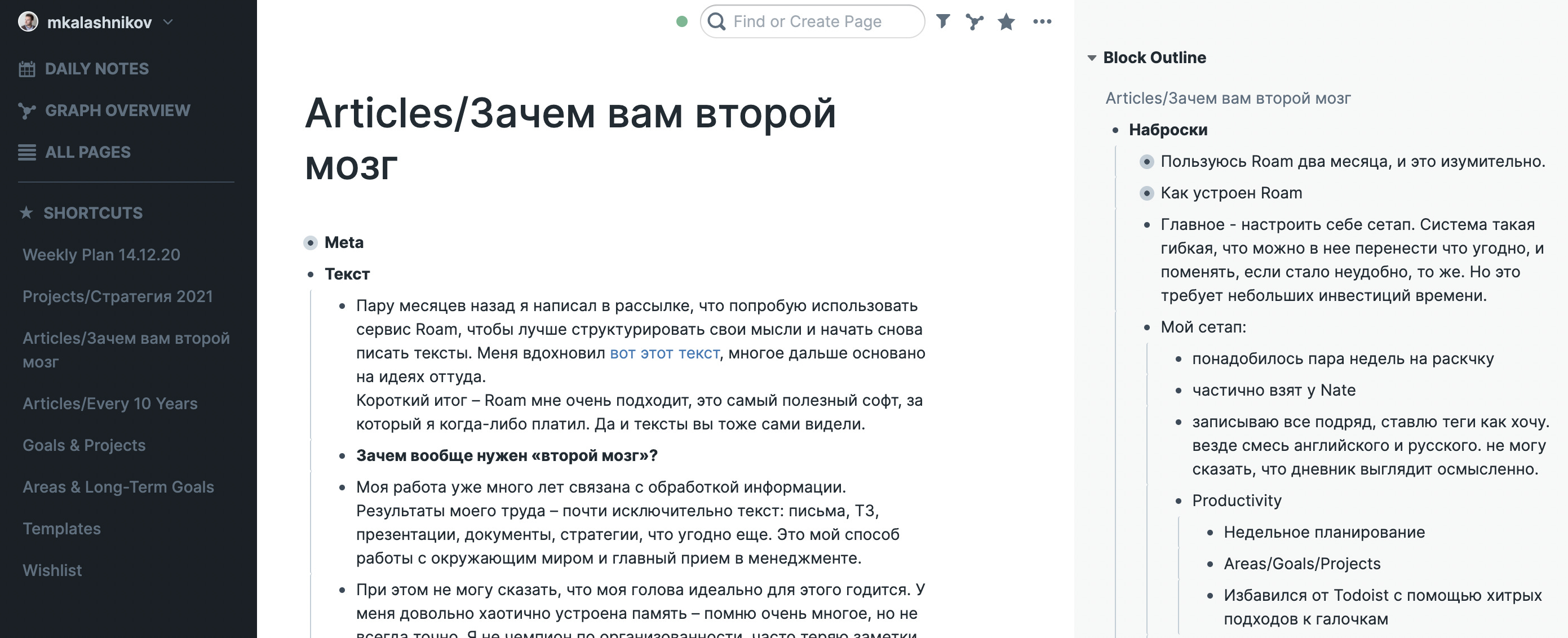
Task: Open Goals & Projects shortcut
Action: (84, 445)
